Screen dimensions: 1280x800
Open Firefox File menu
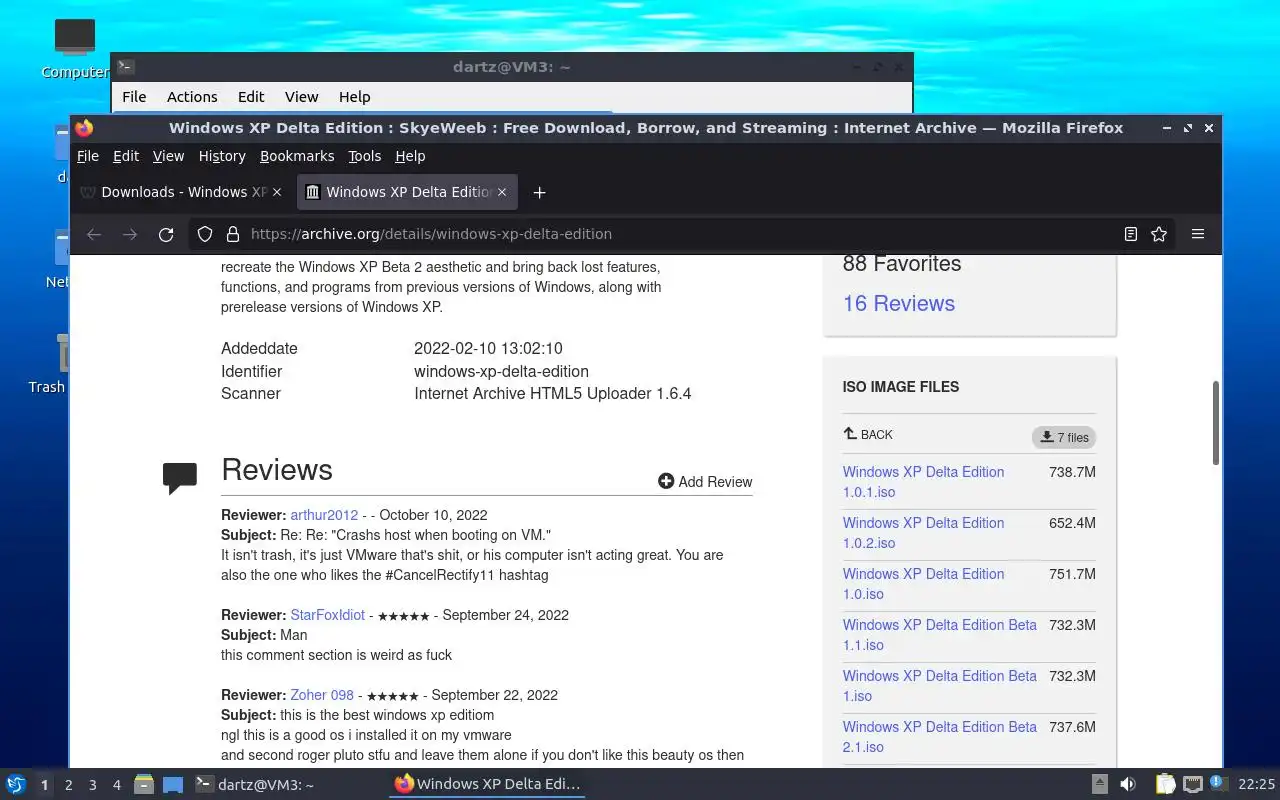[88, 156]
